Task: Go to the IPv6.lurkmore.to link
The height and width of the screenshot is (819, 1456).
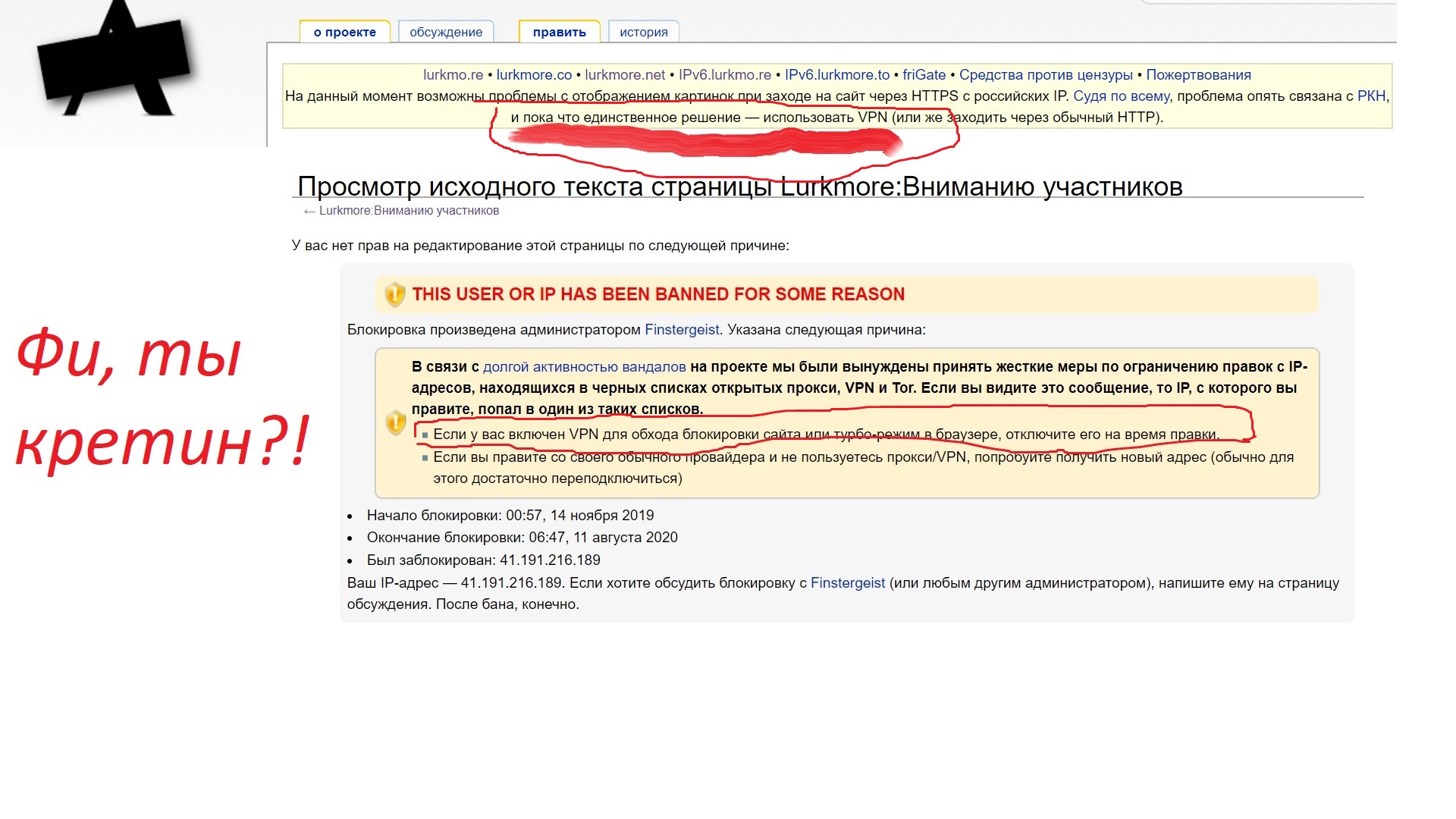Action: pyautogui.click(x=836, y=75)
